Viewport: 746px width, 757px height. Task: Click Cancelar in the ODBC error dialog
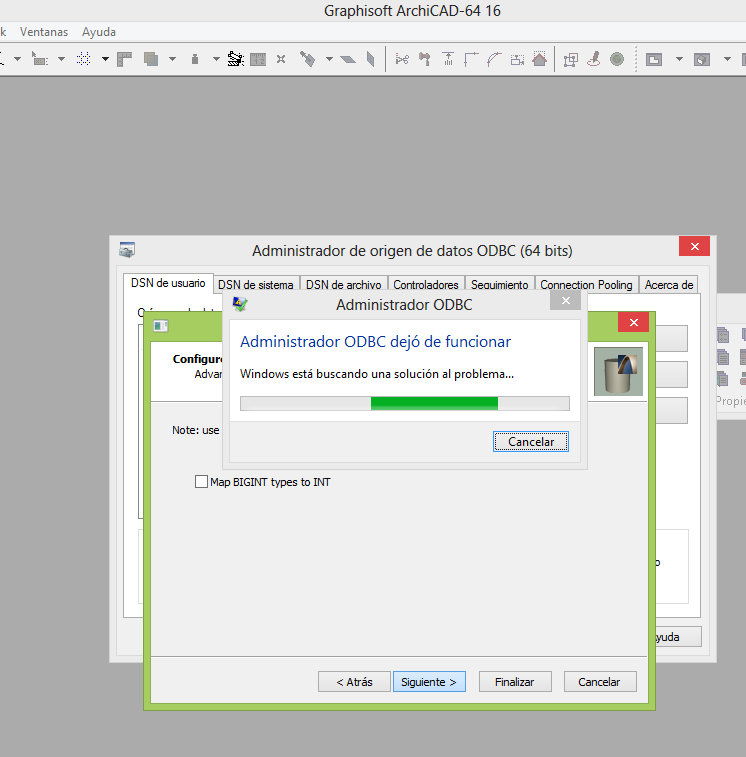[531, 441]
